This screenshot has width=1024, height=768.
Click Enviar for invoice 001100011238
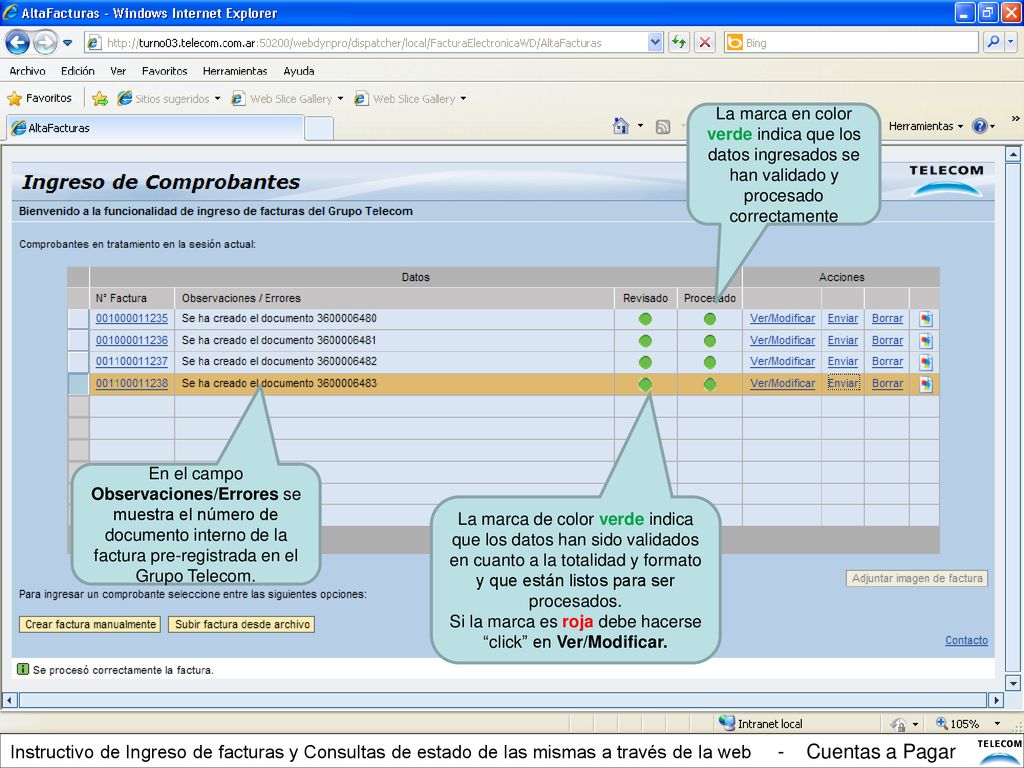click(843, 383)
